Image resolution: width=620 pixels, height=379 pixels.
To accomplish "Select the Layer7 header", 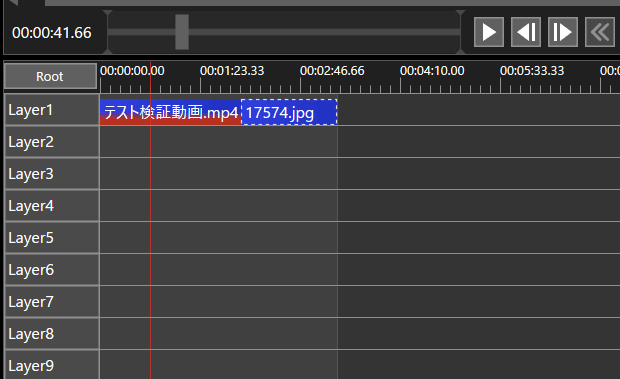I will point(51,302).
